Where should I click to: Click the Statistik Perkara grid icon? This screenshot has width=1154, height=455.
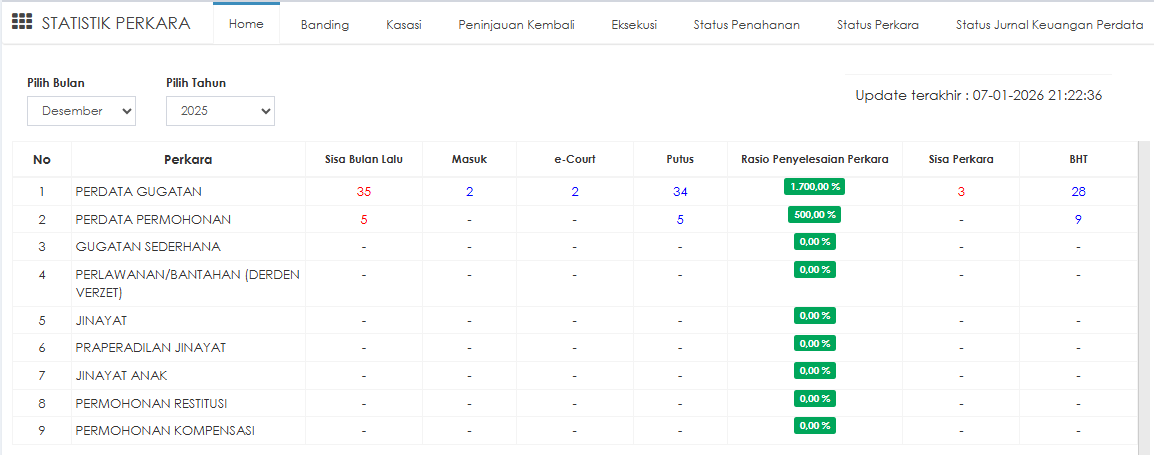(x=22, y=24)
